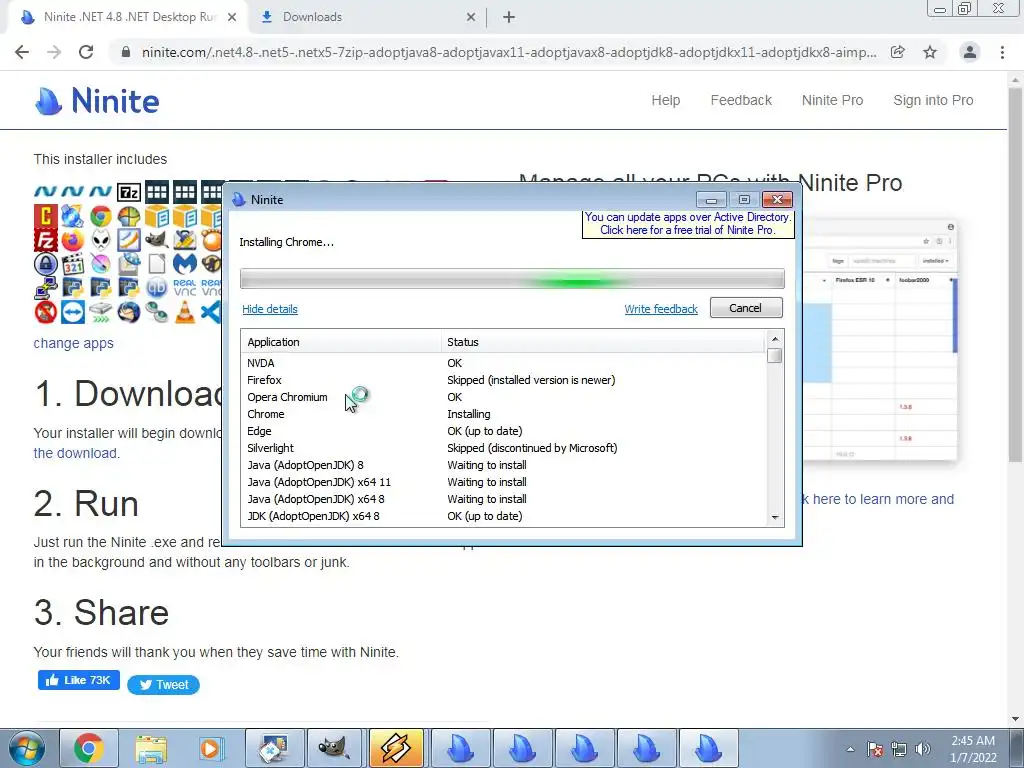Click the LibreOffice document icon
1024x768 pixels.
157,264
